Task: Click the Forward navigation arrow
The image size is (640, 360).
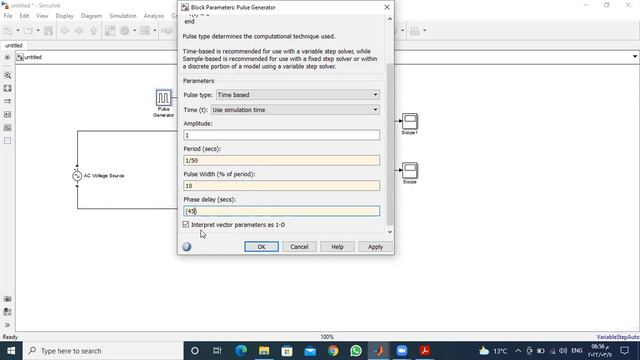Action: click(x=79, y=31)
